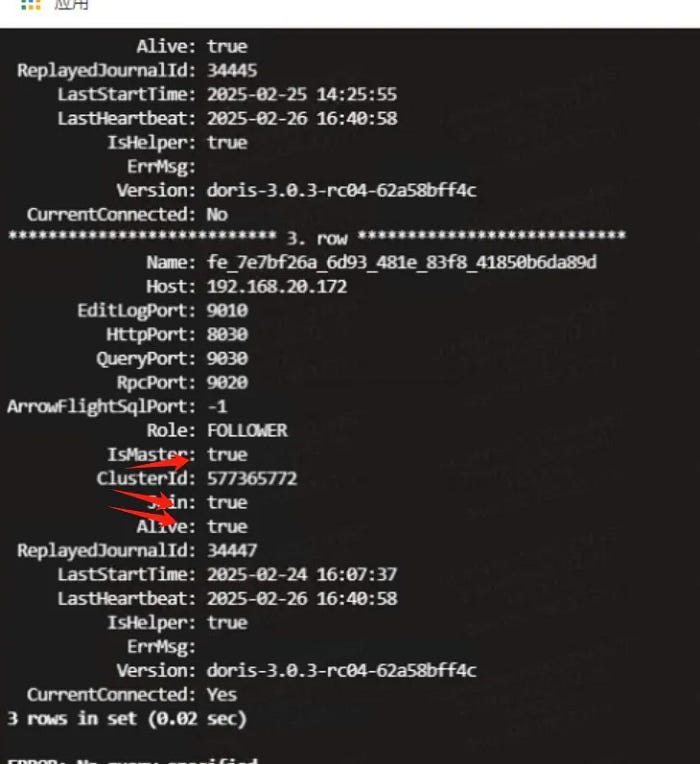Click the host IP 192.168.20.172
This screenshot has height=764, width=700.
(277, 286)
